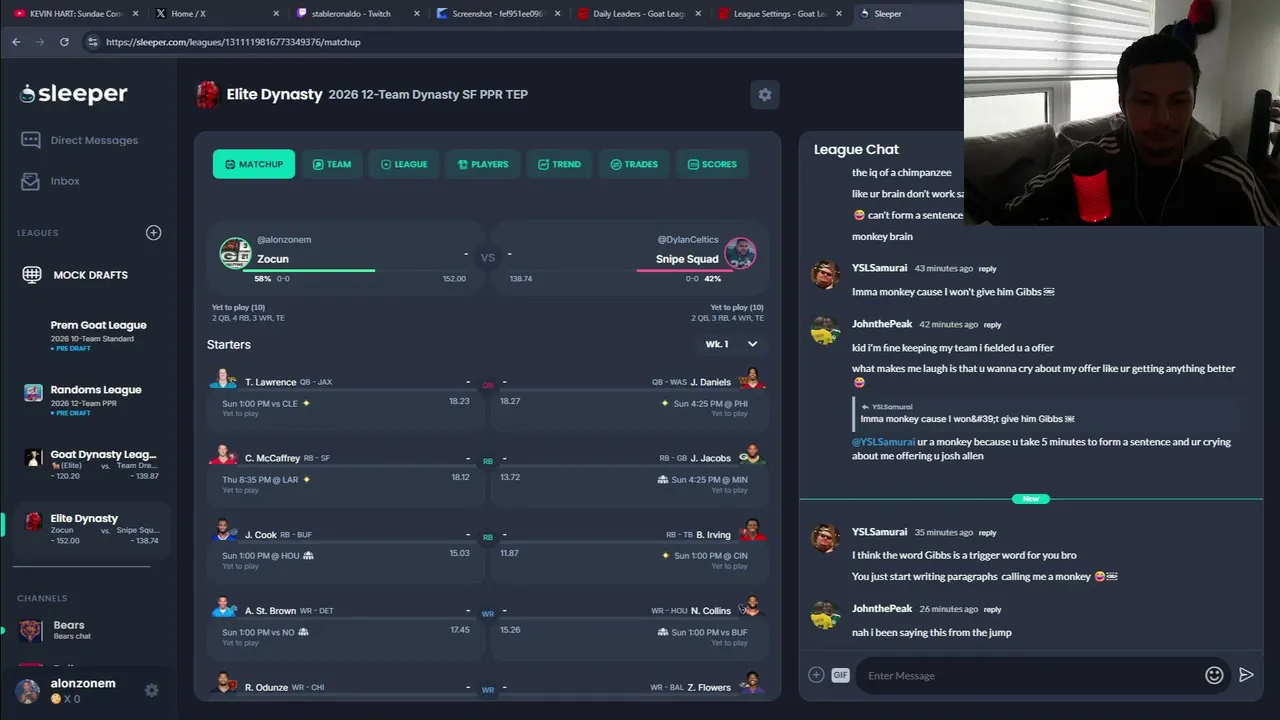Open the Trades tab

pyautogui.click(x=634, y=164)
